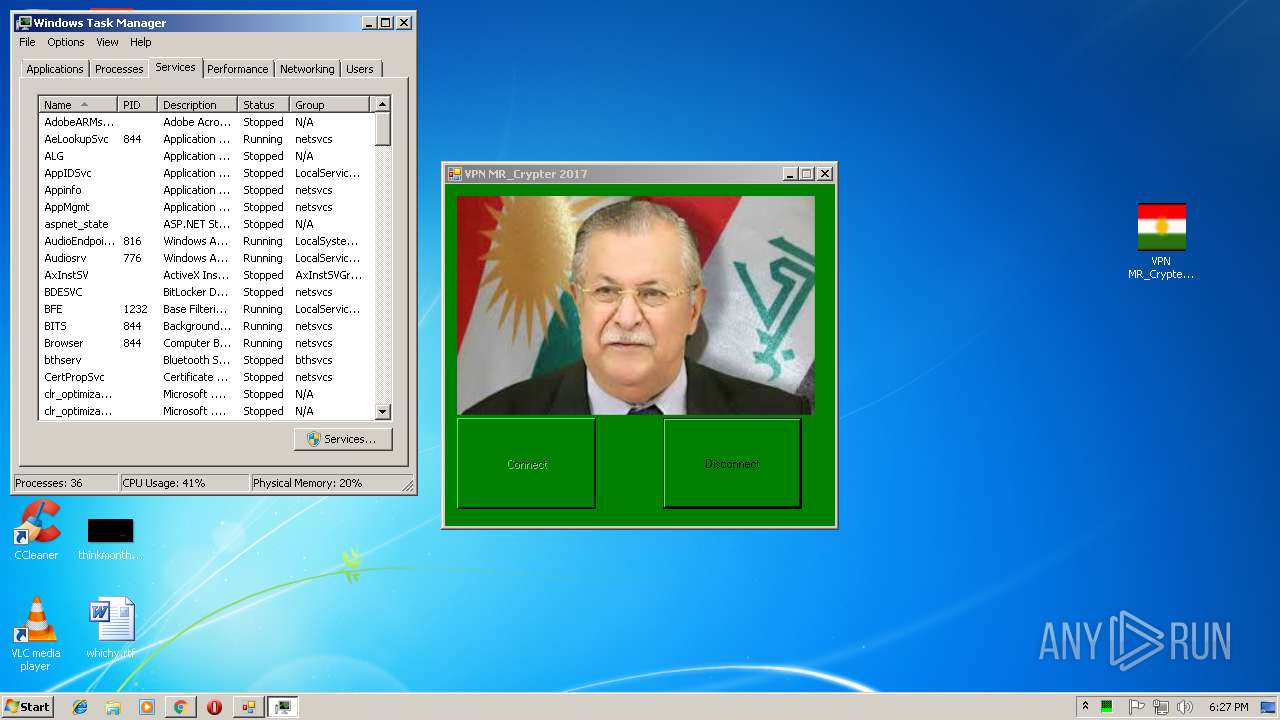Viewport: 1280px width, 720px height.
Task: Open the Start menu
Action: click(27, 707)
